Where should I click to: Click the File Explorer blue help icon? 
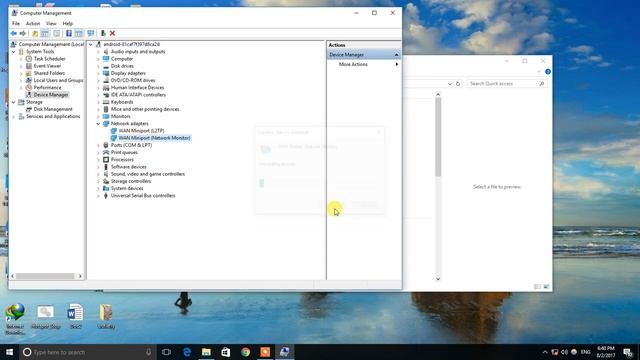click(548, 72)
